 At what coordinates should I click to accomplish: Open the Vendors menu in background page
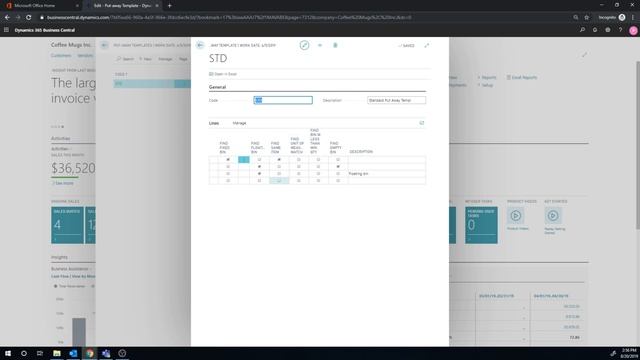click(85, 56)
